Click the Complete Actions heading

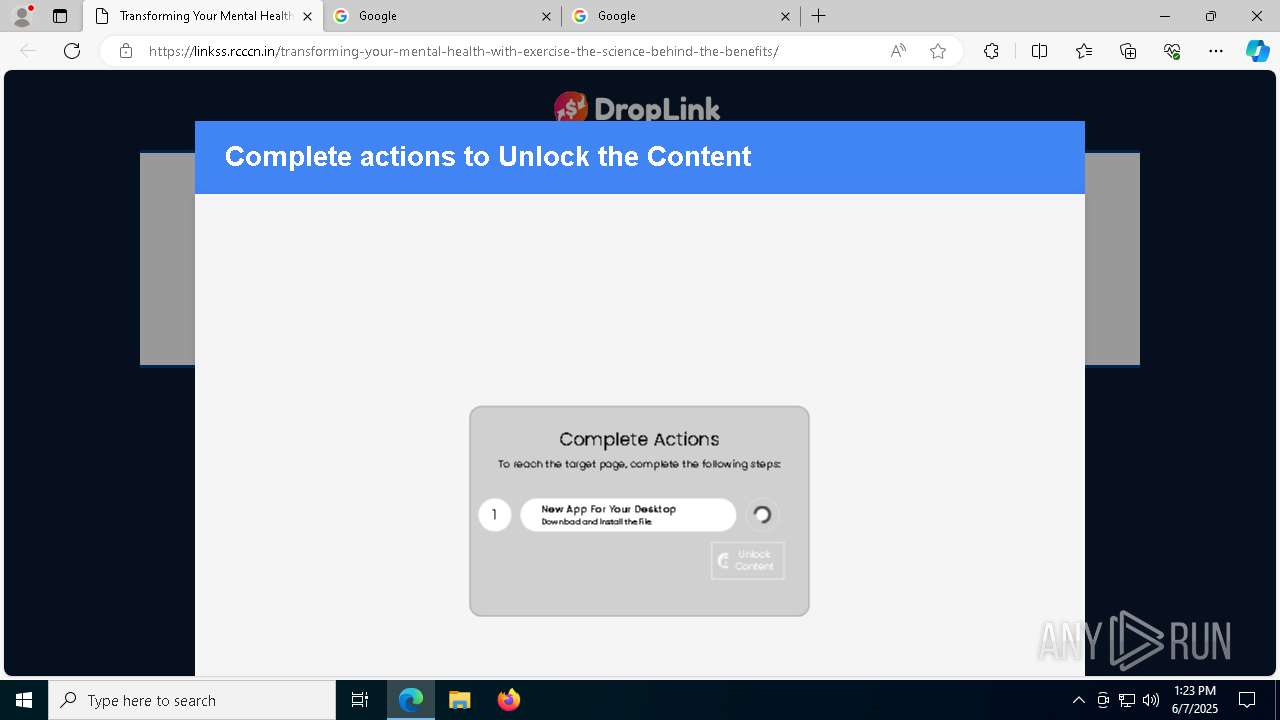(x=639, y=439)
